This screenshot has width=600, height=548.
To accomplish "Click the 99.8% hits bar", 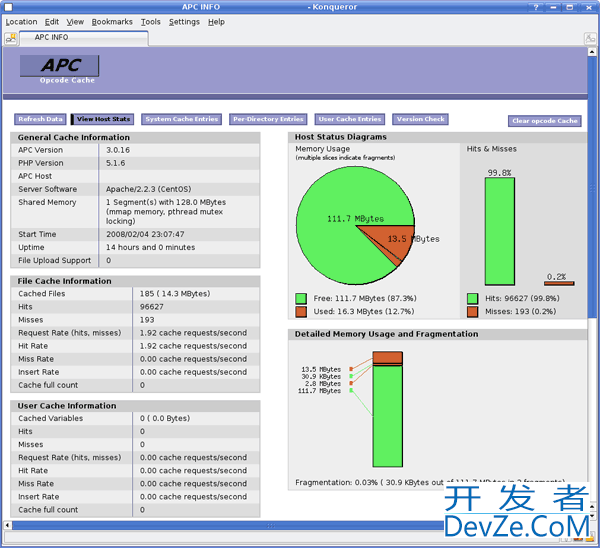I will tap(499, 231).
